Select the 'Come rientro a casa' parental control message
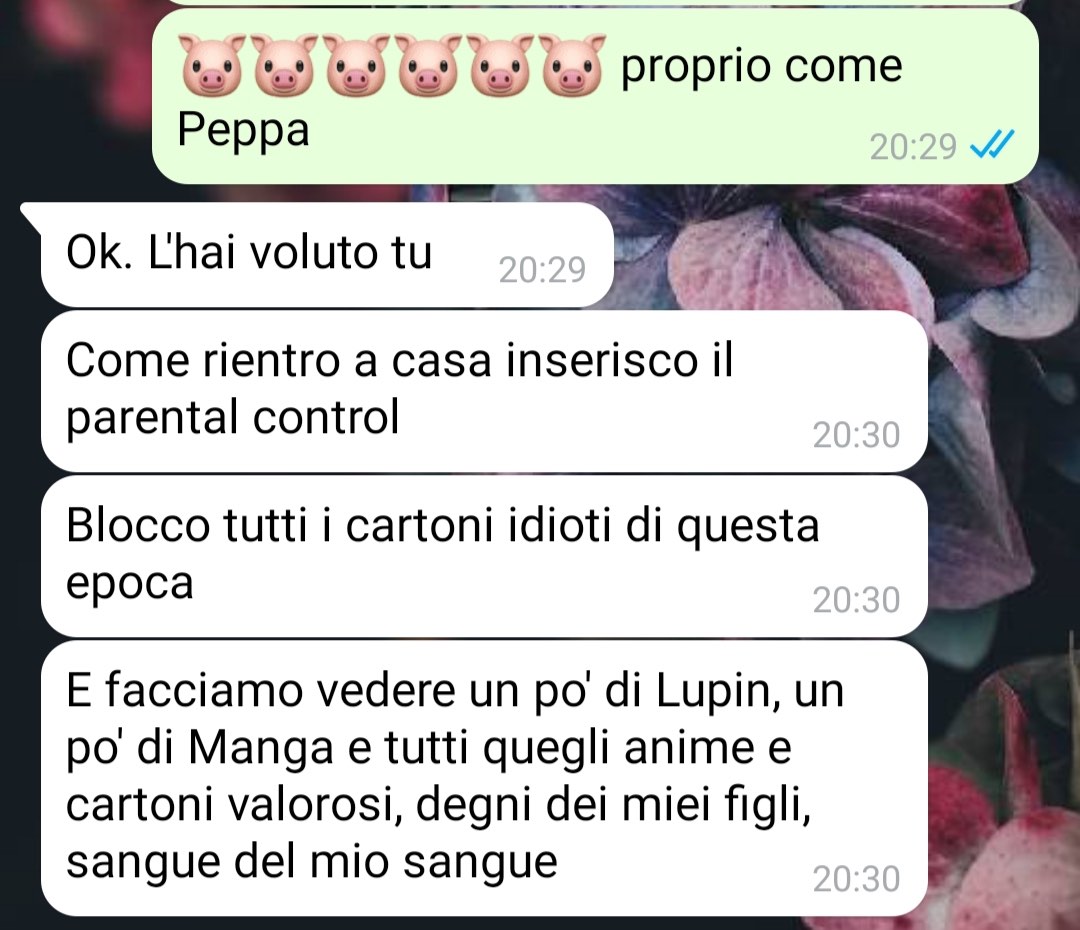This screenshot has width=1080, height=930. (484, 391)
